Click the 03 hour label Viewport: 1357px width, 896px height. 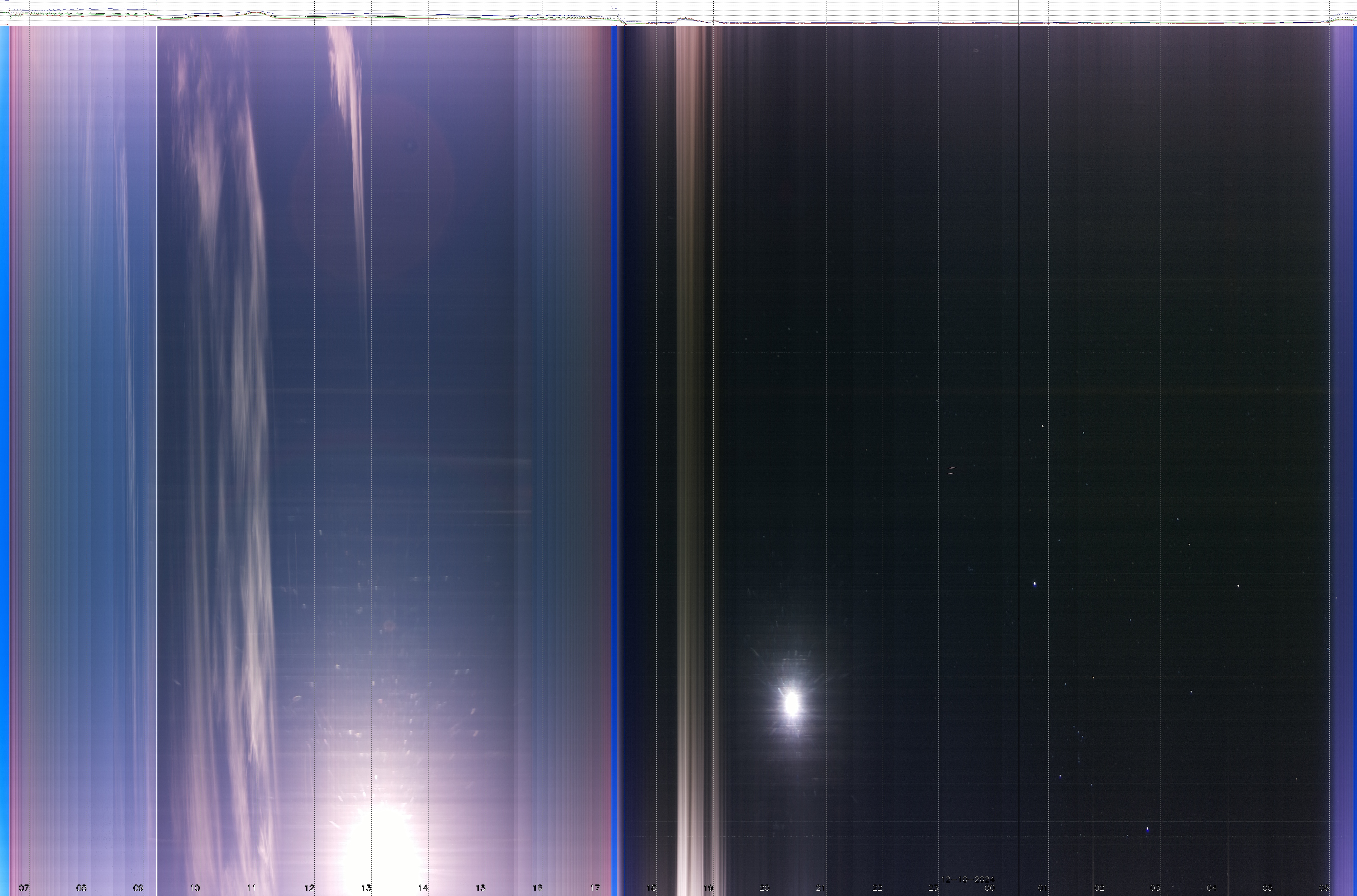[1155, 888]
